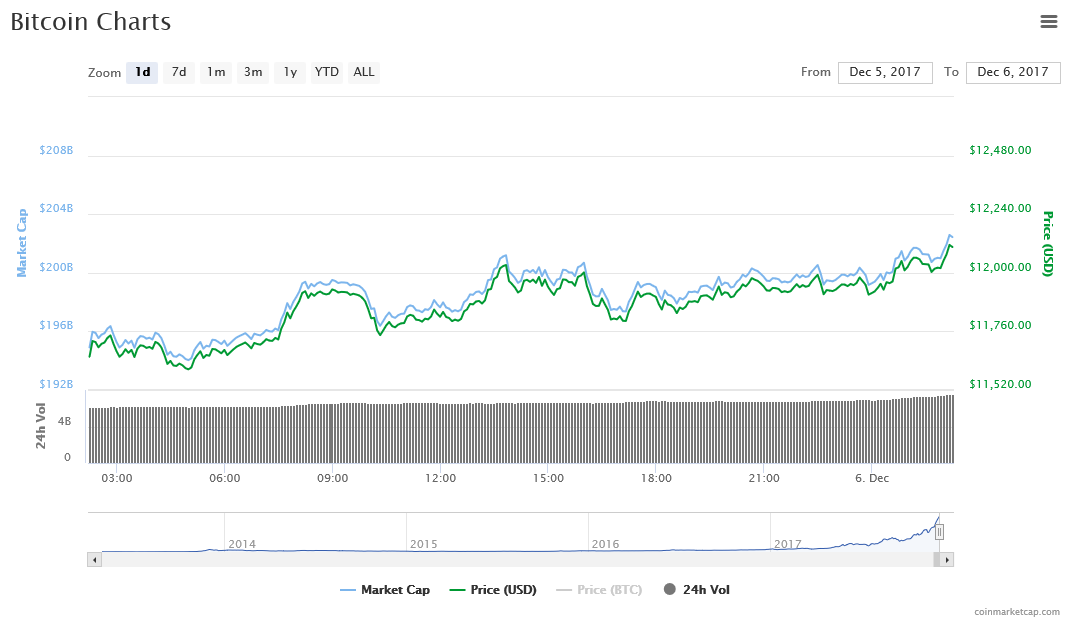The height and width of the screenshot is (620, 1070).
Task: Click the $12,240.00 price axis label
Action: 1000,208
